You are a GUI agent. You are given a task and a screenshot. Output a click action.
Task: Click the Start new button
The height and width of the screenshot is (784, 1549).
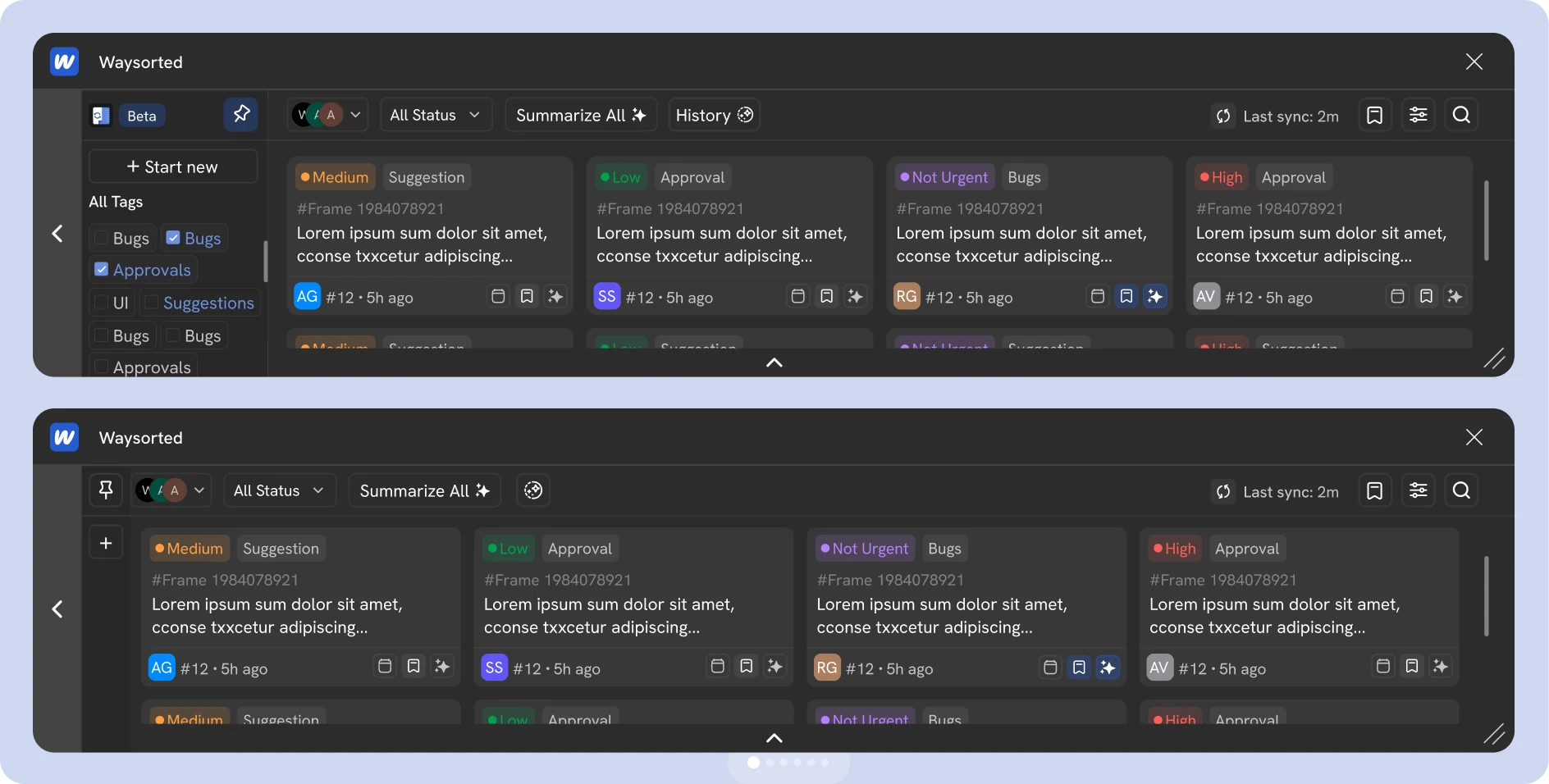click(x=173, y=166)
